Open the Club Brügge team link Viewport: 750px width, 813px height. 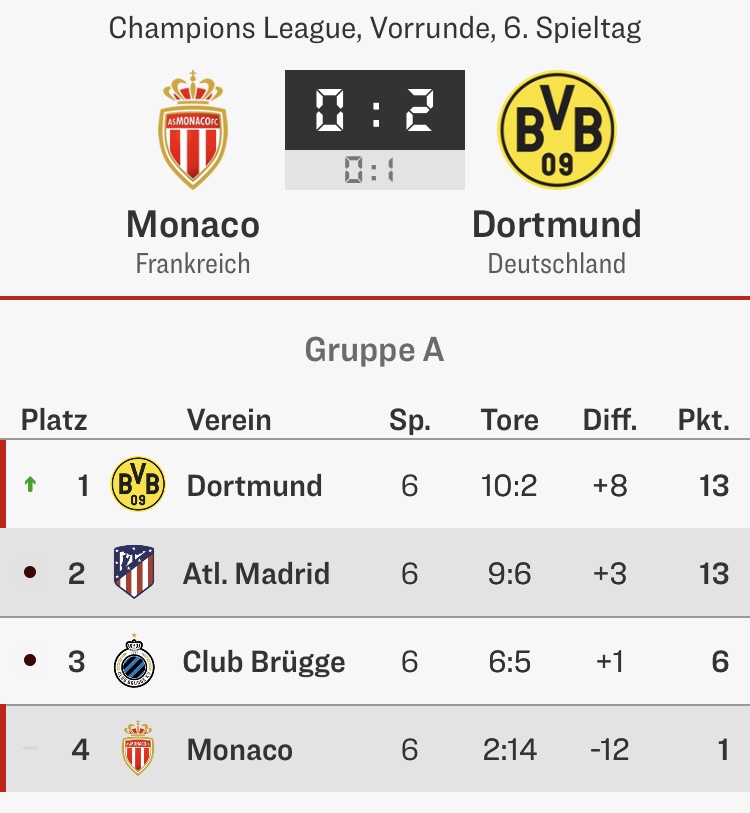coord(264,662)
